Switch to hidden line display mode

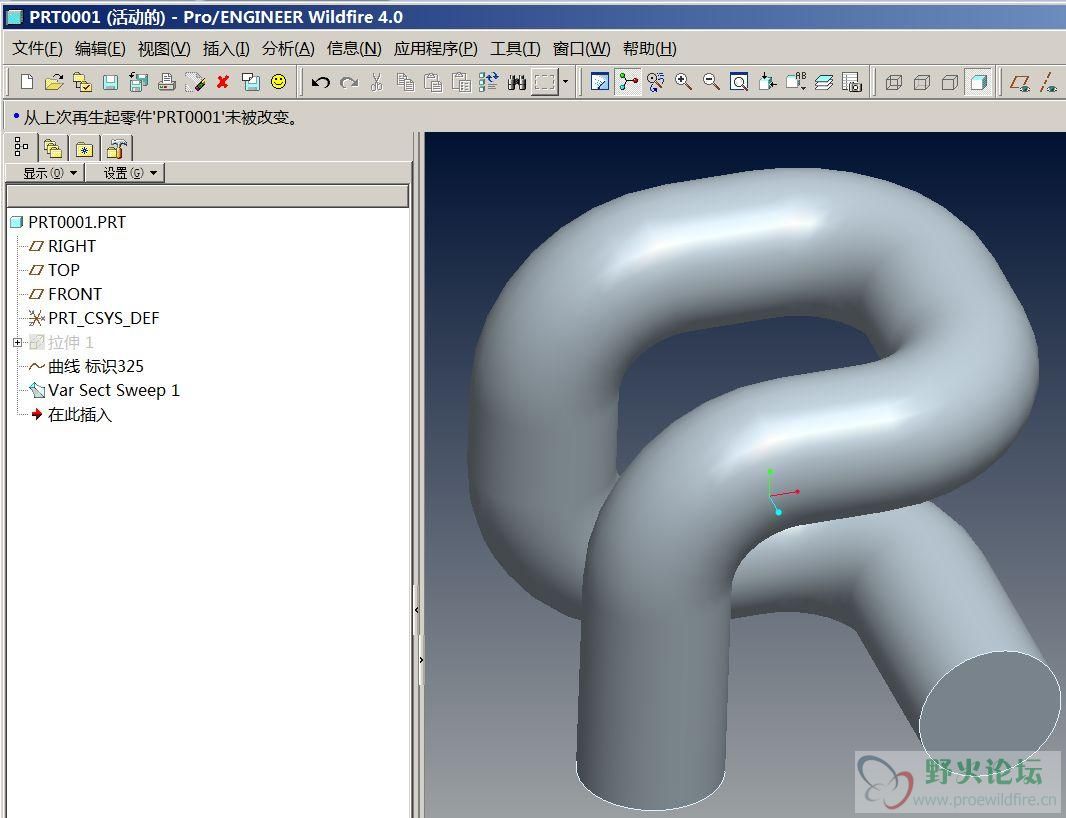pos(922,82)
